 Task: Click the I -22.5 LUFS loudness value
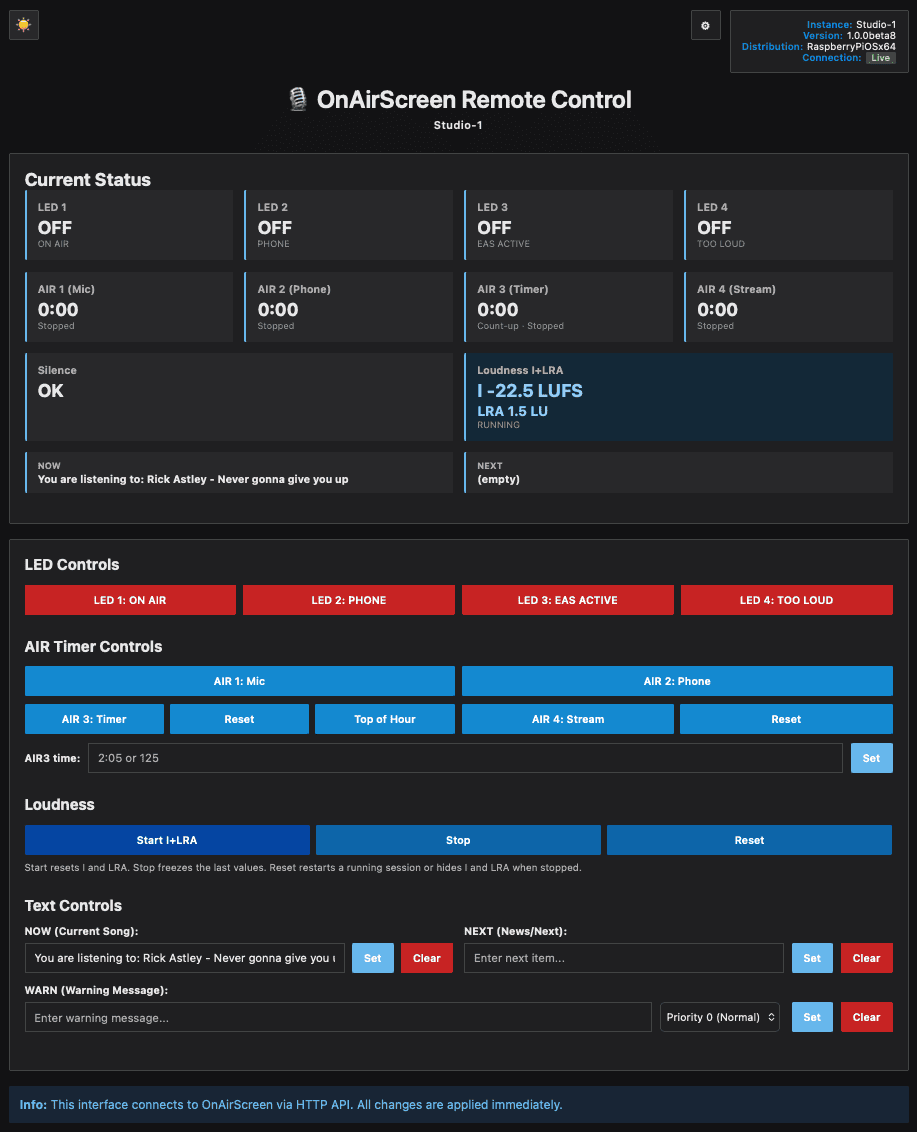pyautogui.click(x=530, y=391)
